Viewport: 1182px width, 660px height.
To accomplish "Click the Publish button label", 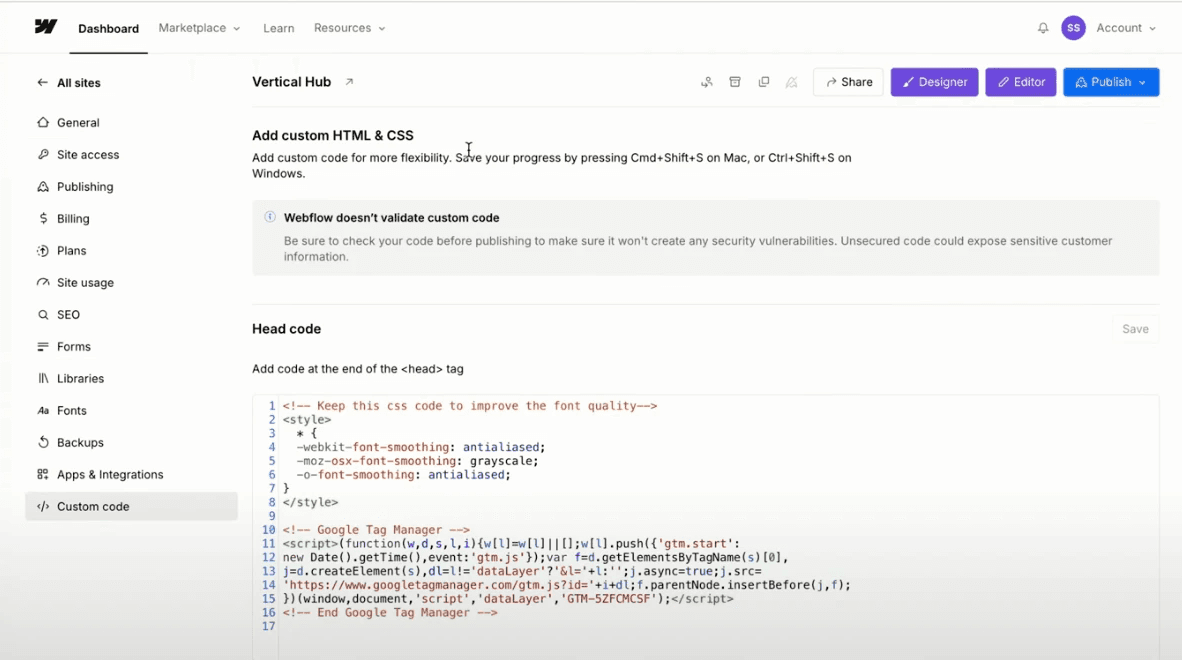I will (1111, 82).
